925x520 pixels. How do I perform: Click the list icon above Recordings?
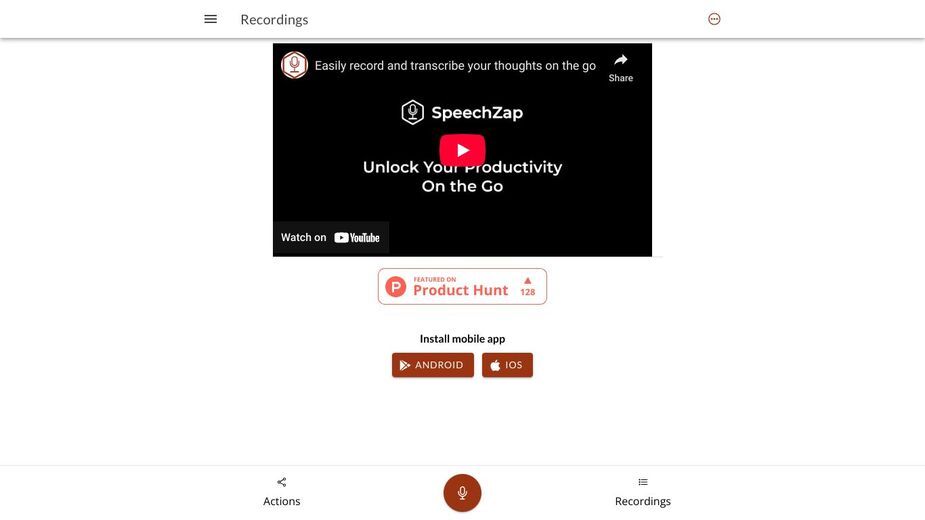click(x=643, y=482)
